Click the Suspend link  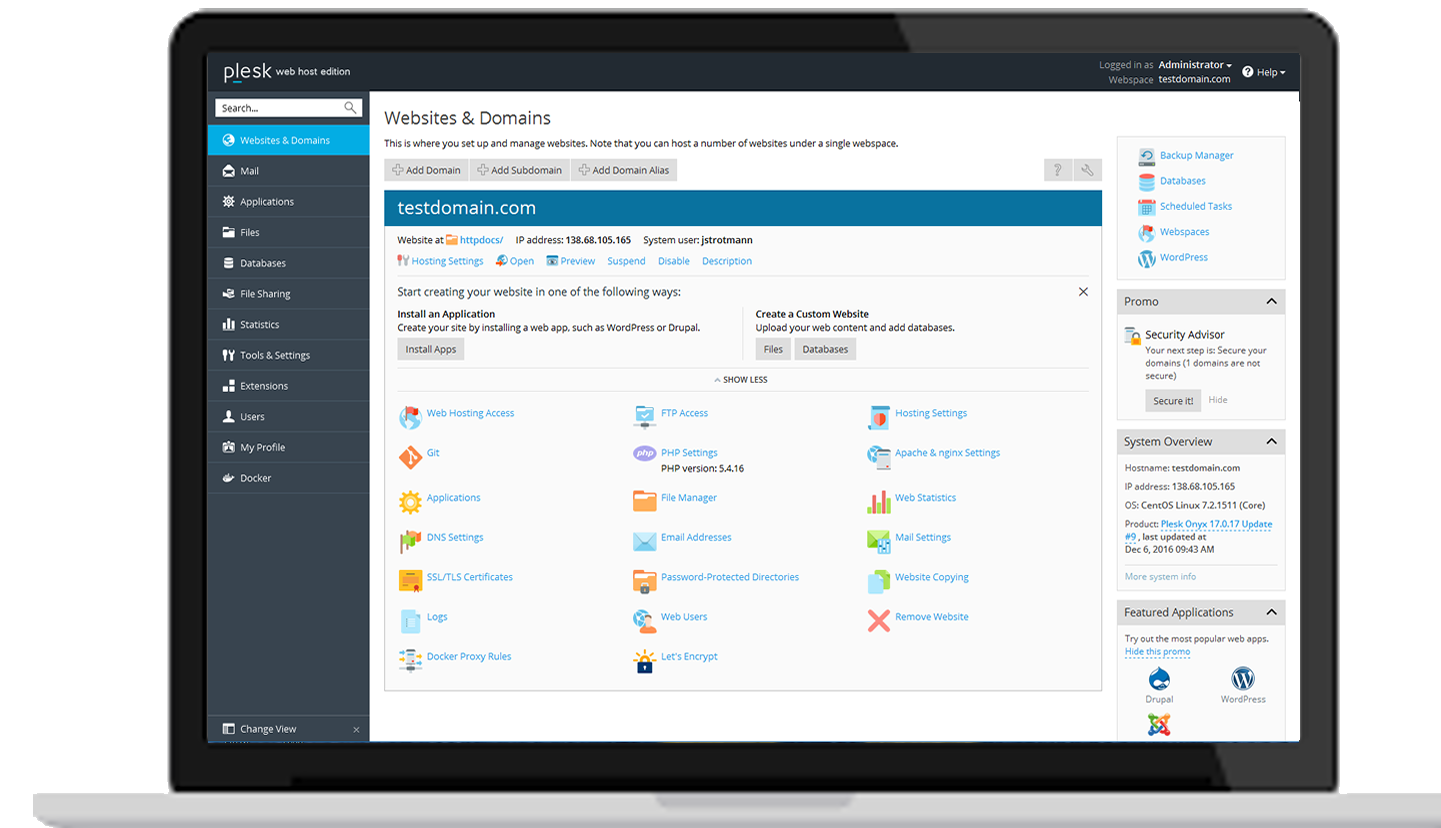click(x=626, y=261)
